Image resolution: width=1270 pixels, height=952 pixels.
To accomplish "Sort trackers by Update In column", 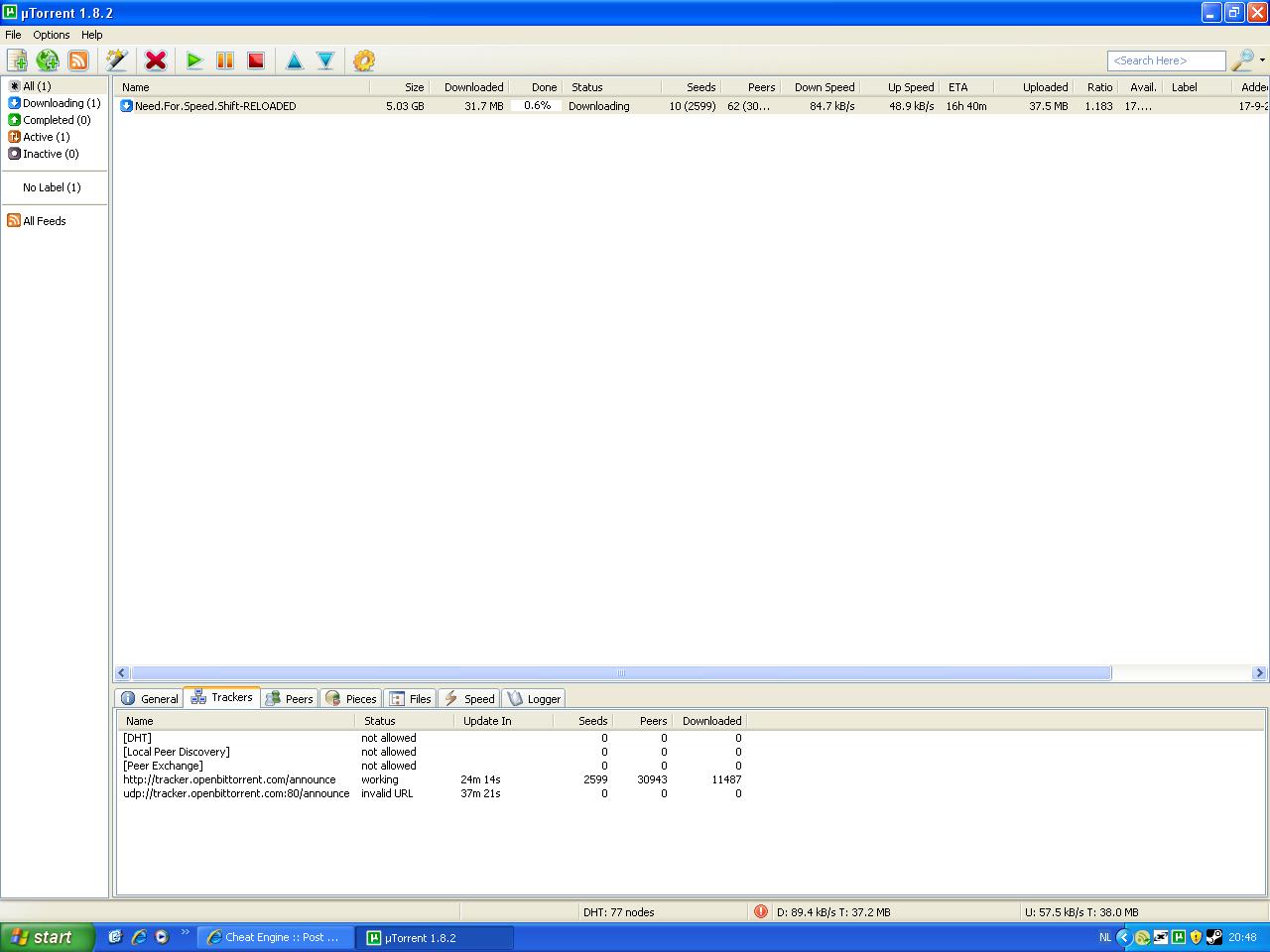I will coord(503,721).
